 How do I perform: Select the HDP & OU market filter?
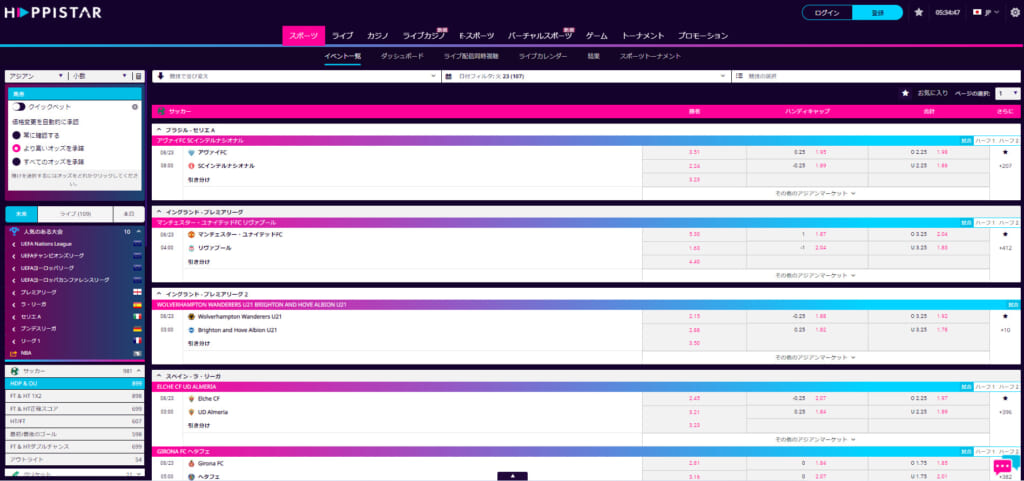(x=74, y=383)
